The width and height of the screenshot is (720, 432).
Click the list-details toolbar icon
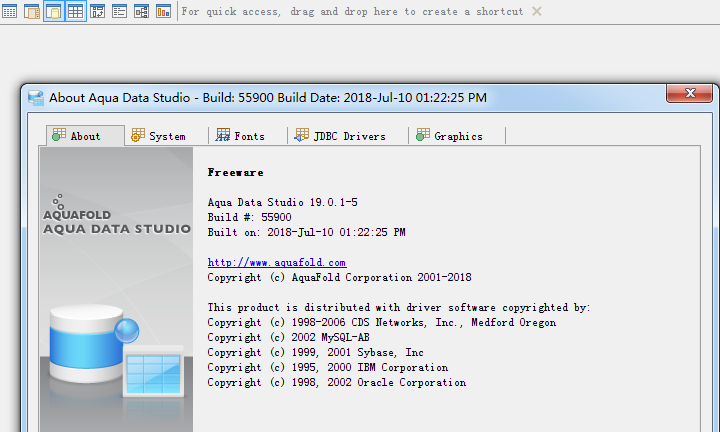coord(119,11)
